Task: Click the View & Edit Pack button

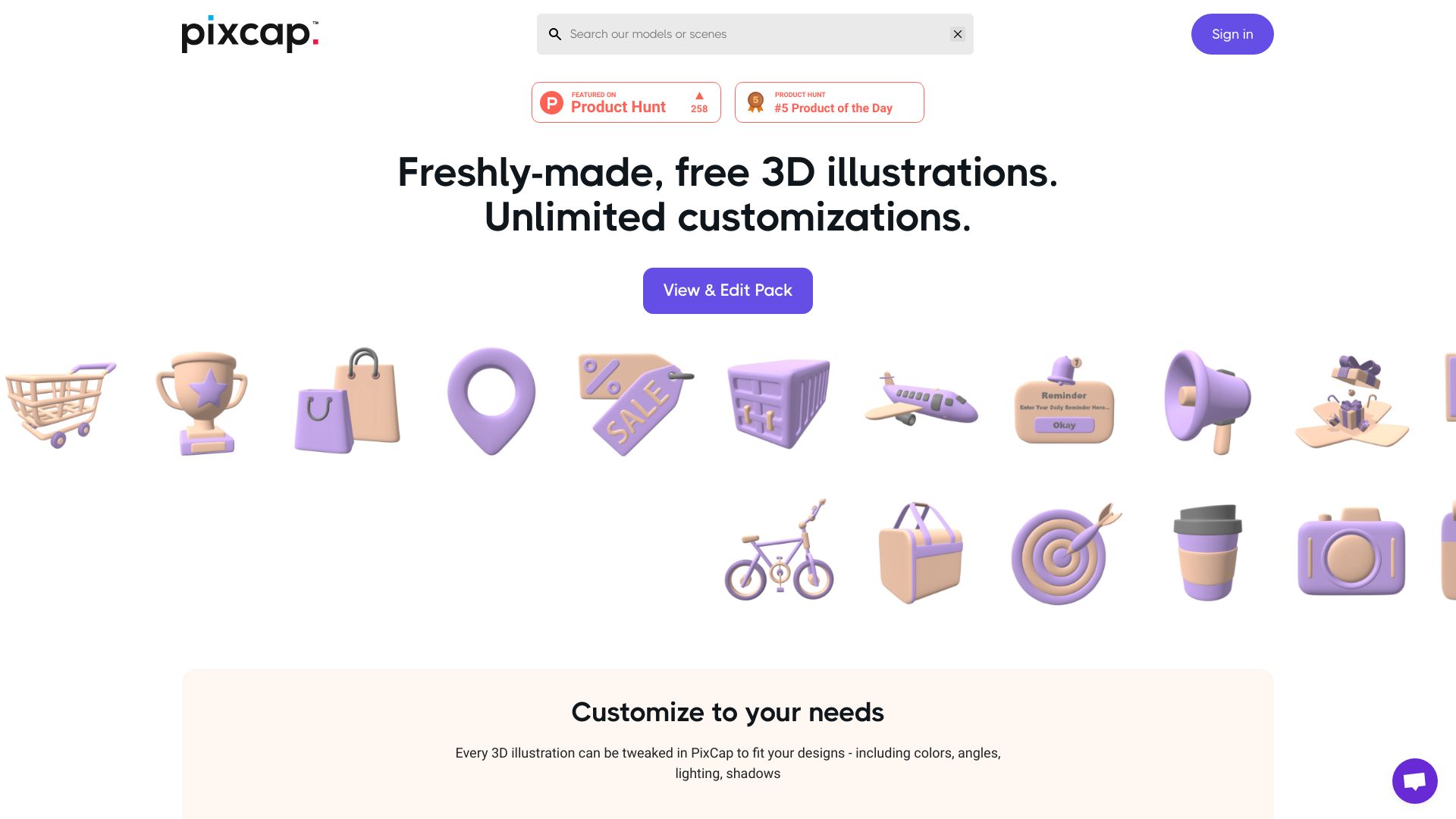Action: 728,290
